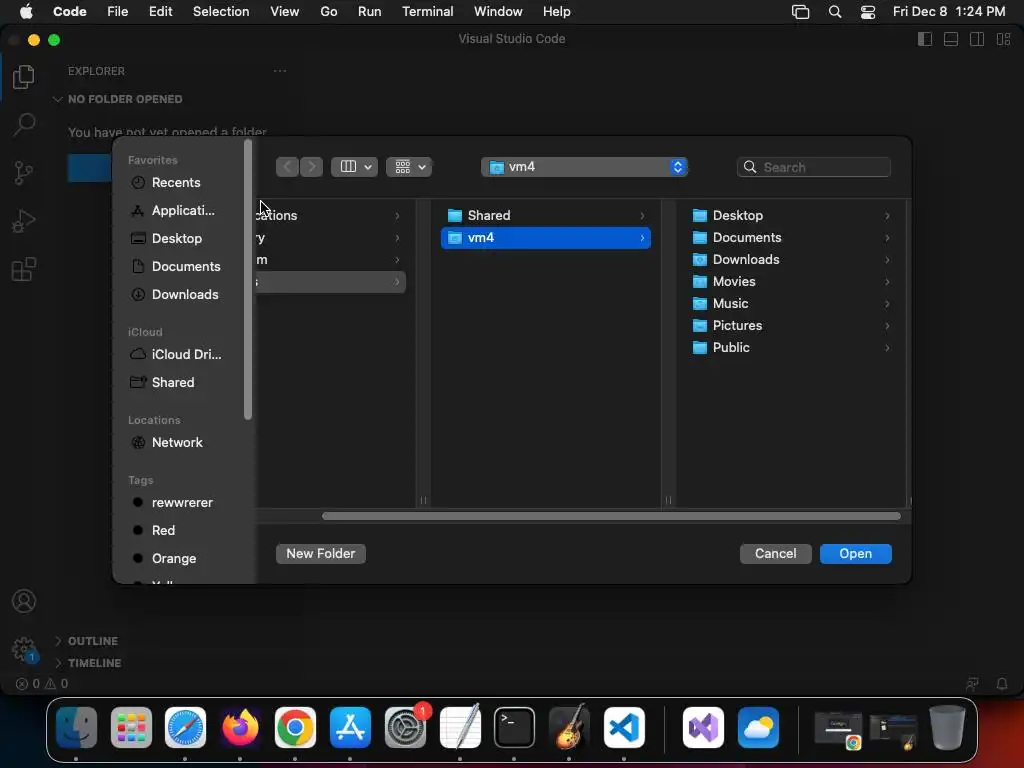
Task: Click the New Folder button
Action: 321,554
